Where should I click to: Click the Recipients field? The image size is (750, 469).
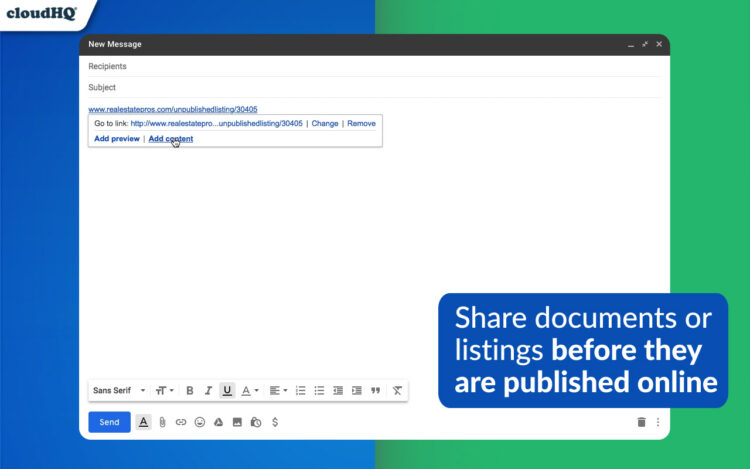(x=375, y=66)
